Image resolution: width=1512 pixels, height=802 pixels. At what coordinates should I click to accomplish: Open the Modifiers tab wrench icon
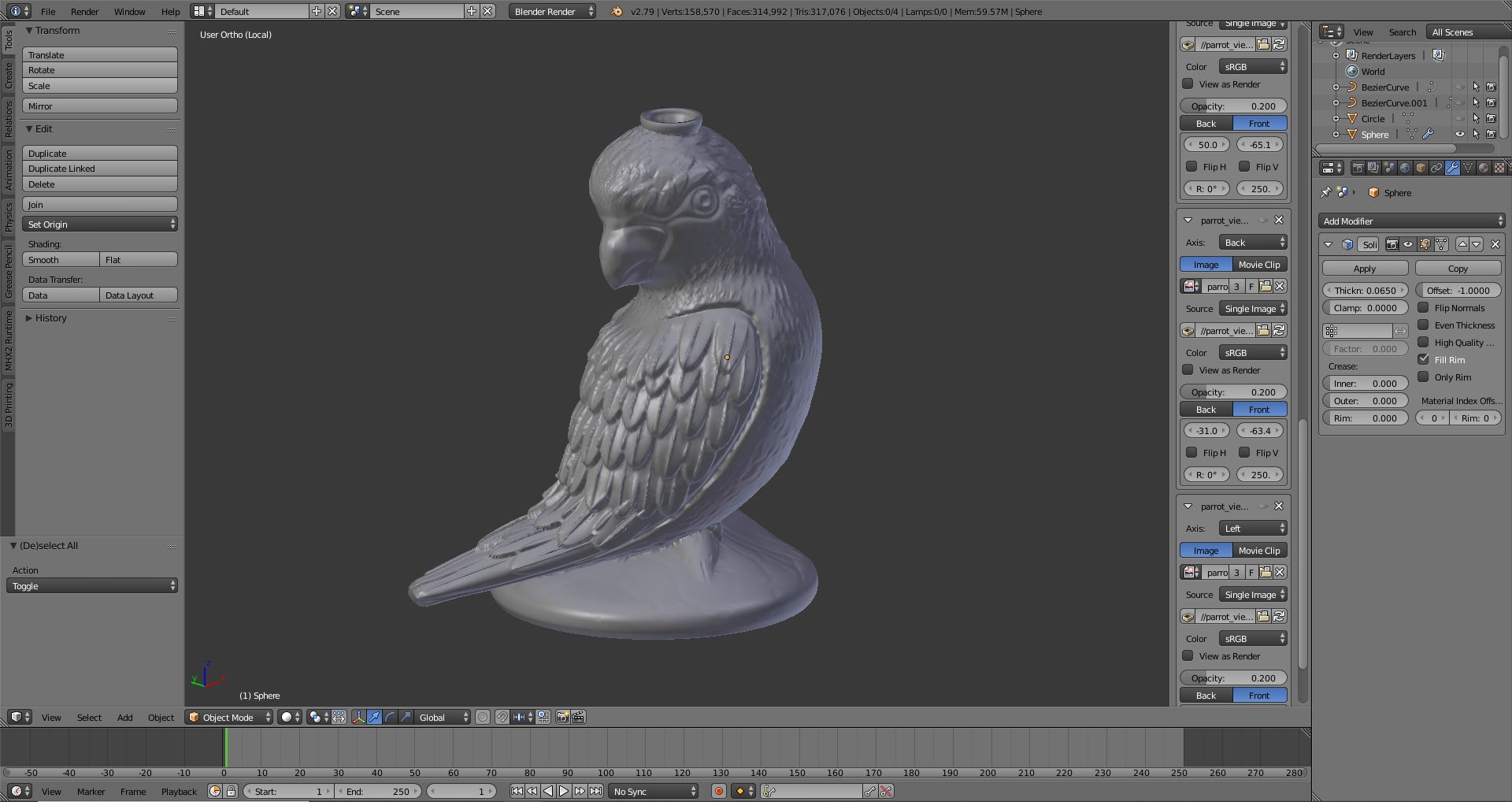[1452, 168]
